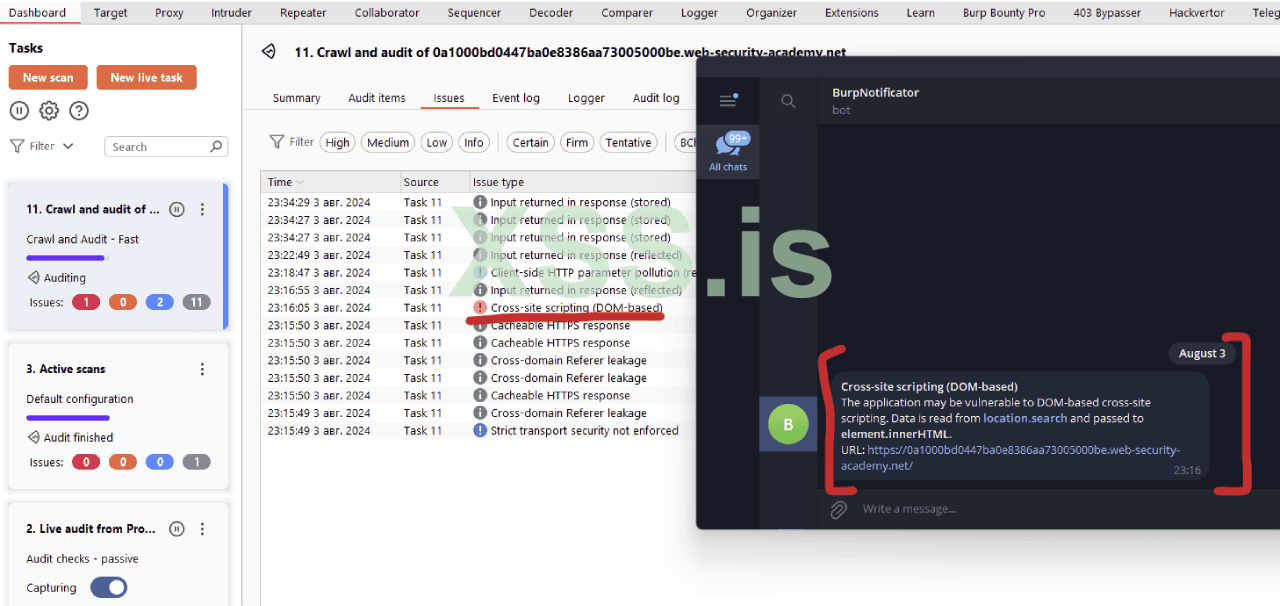The height and width of the screenshot is (606, 1280).
Task: Toggle the Medium severity filter
Action: point(388,143)
